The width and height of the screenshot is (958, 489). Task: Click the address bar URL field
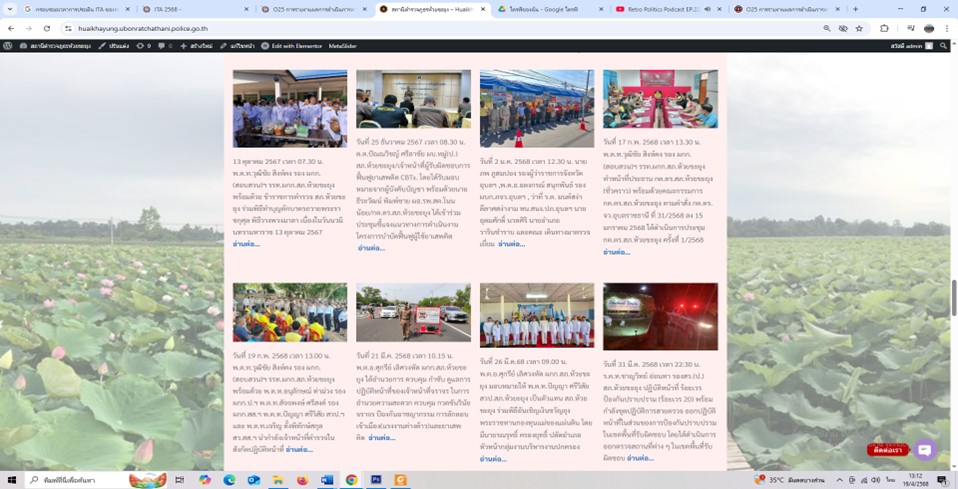(400, 28)
